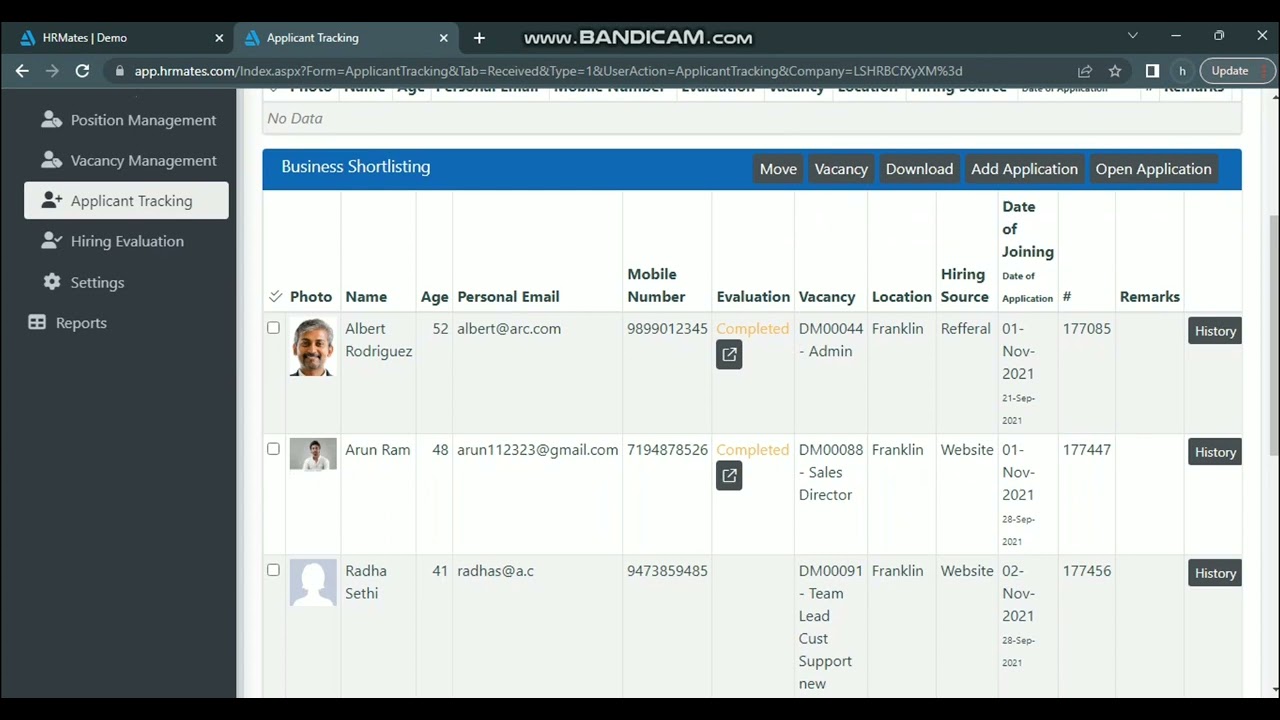Image resolution: width=1280 pixels, height=720 pixels.
Task: Click email radhas@a.c
Action: coord(495,570)
